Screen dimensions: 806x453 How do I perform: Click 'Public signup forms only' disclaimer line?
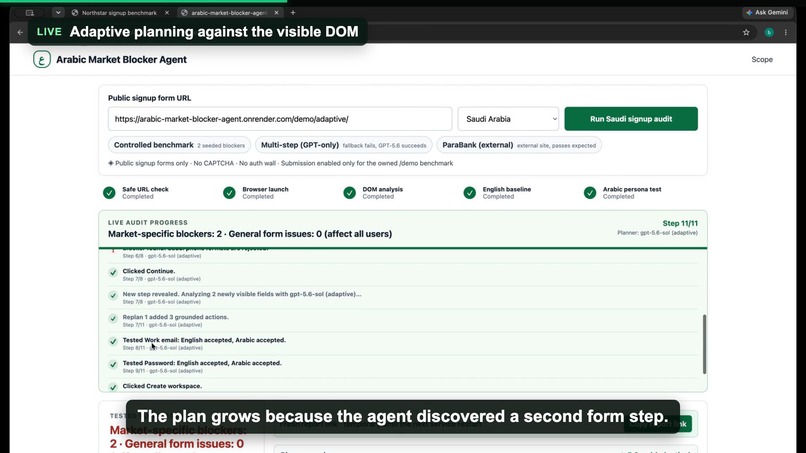[281, 163]
